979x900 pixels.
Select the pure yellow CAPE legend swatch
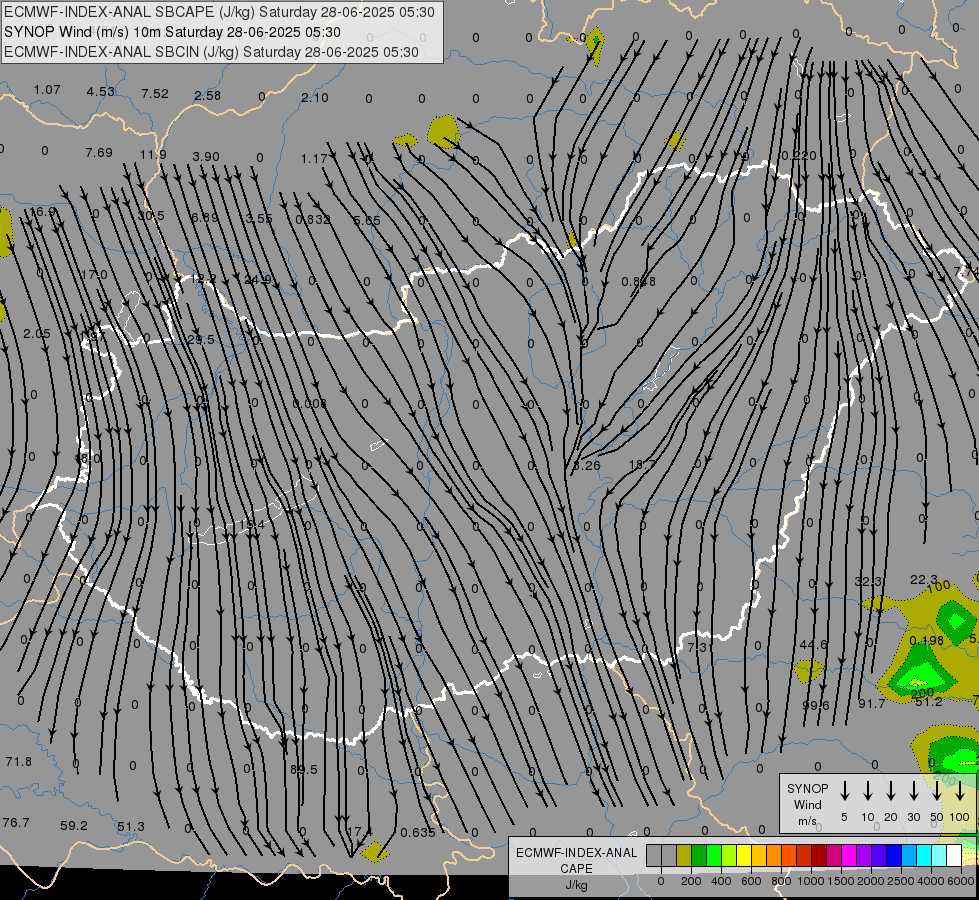point(744,856)
